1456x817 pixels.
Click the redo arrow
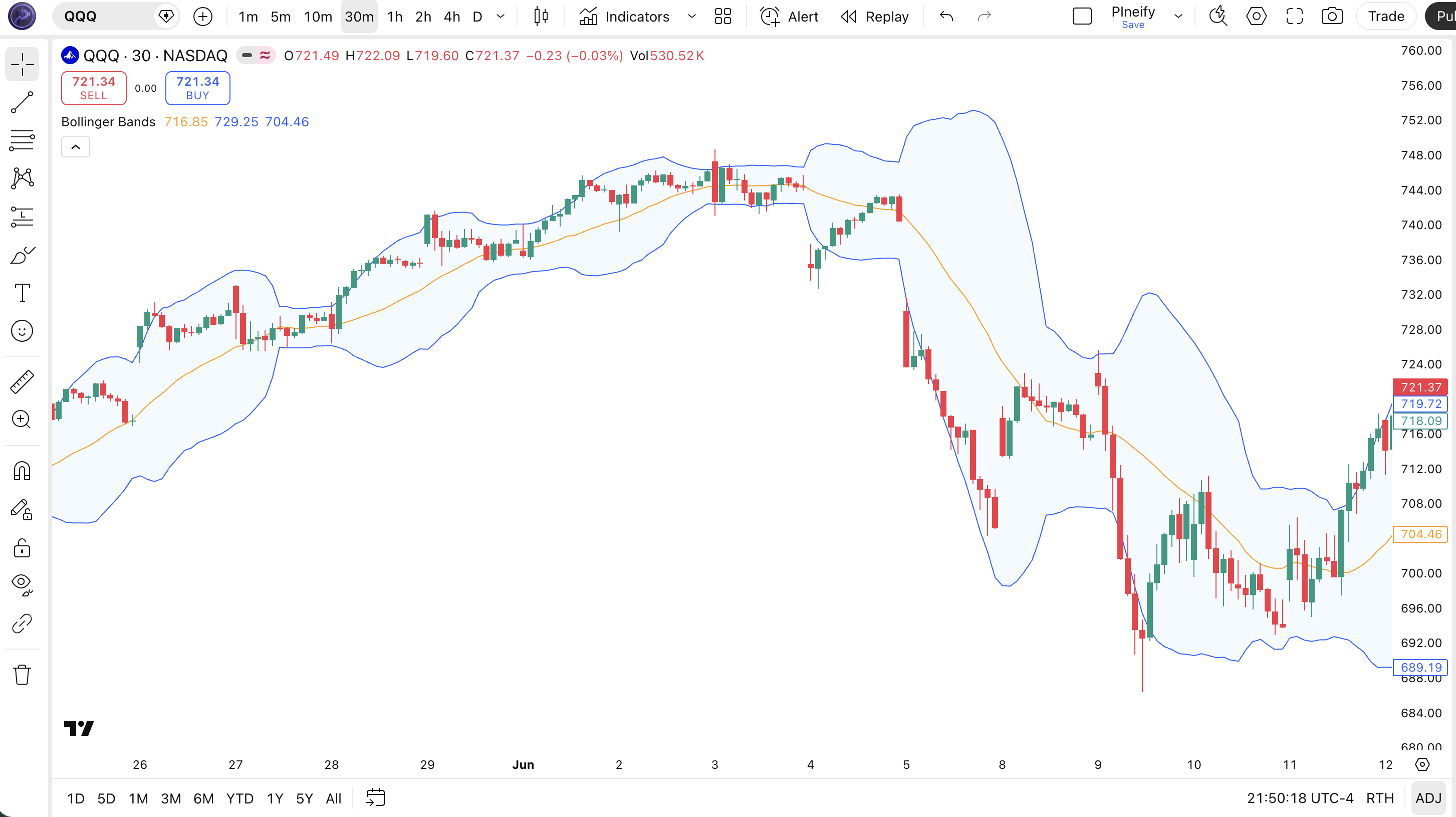[x=984, y=17]
